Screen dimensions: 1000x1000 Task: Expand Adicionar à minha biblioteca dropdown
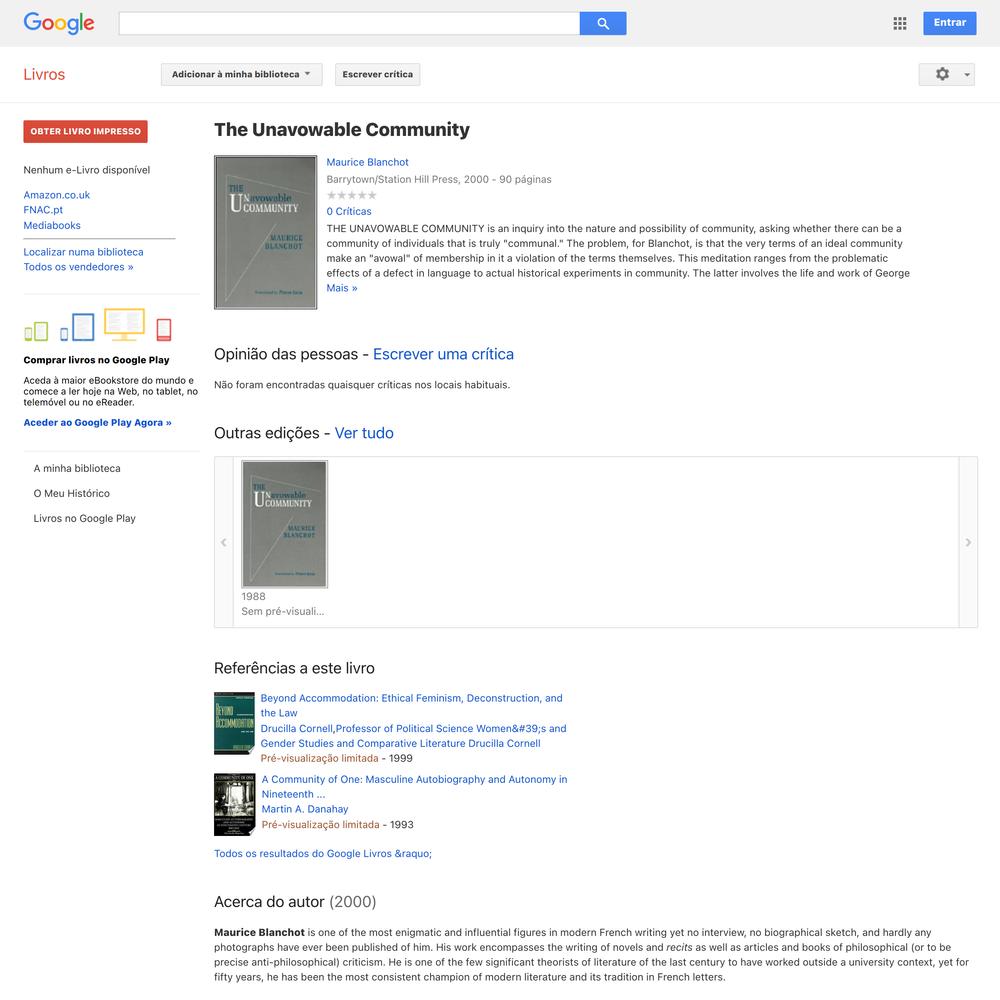pyautogui.click(x=241, y=74)
